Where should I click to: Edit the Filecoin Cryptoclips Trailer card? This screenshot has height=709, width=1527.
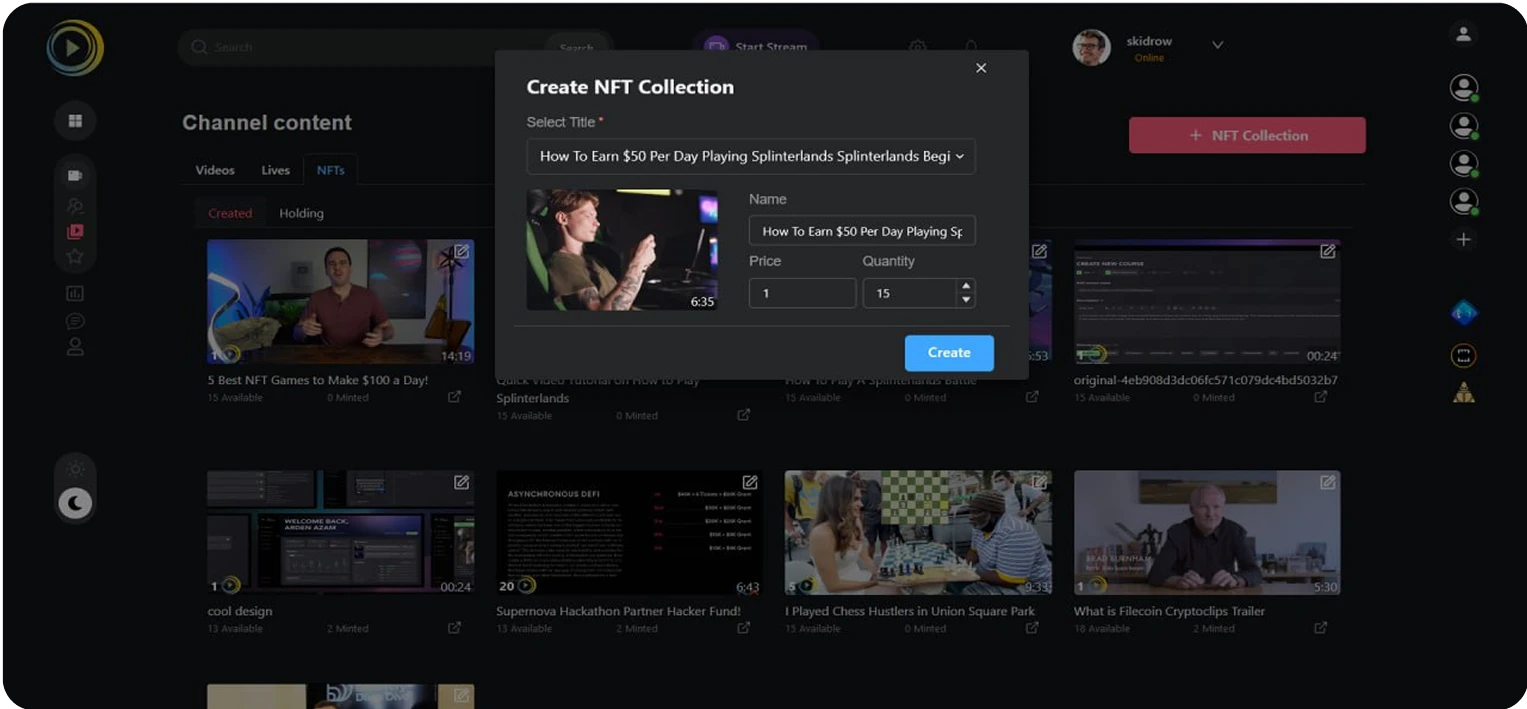(1327, 482)
